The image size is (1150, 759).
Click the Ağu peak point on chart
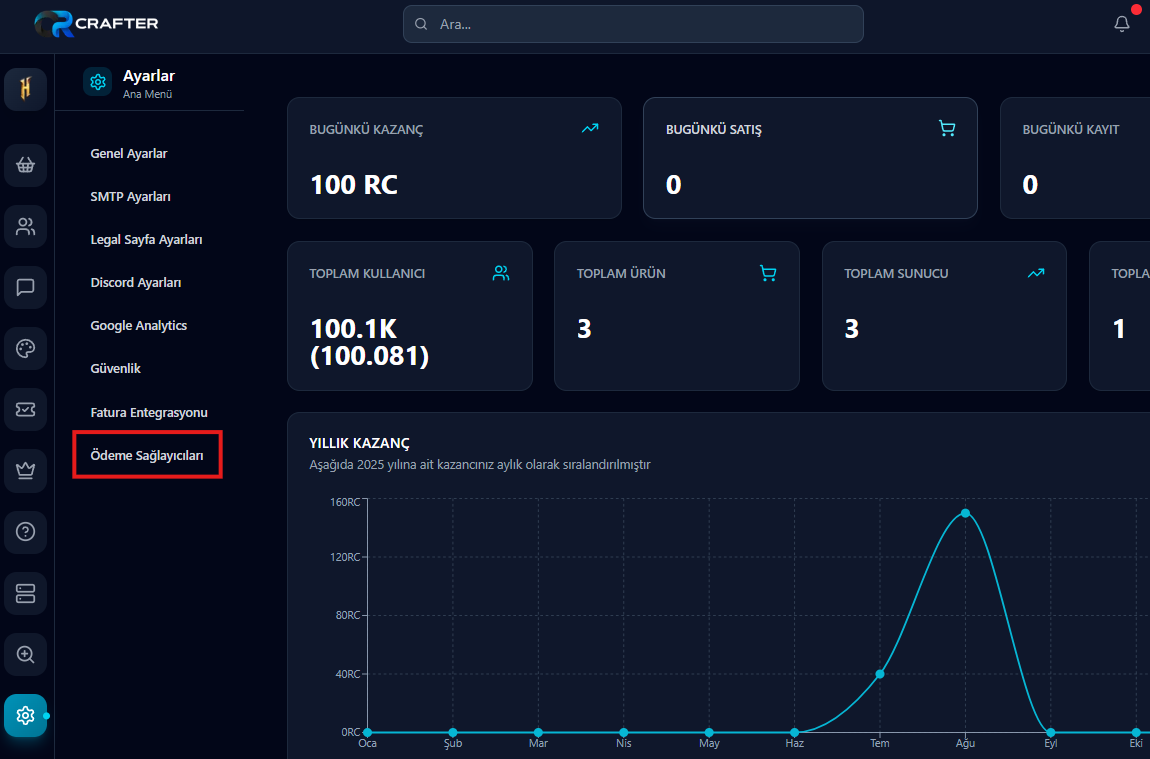965,513
